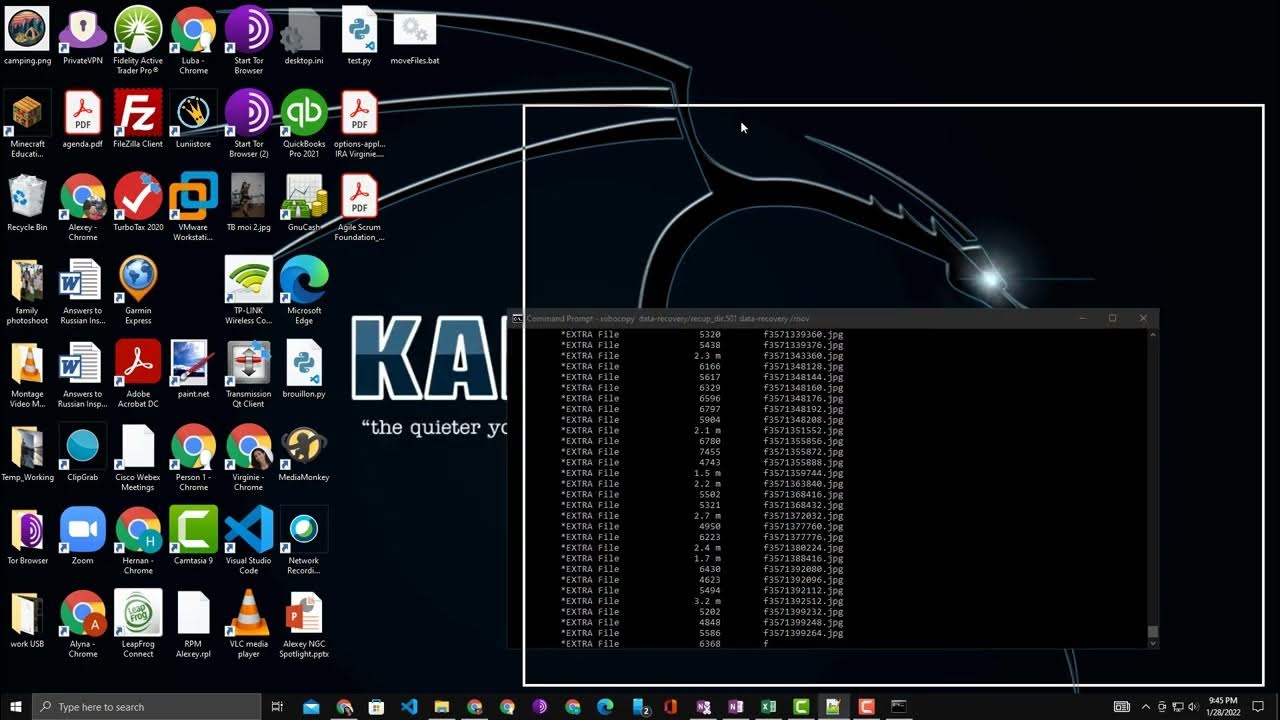Image resolution: width=1280 pixels, height=720 pixels.
Task: Launch GnuCash desktop shortcut
Action: point(303,203)
